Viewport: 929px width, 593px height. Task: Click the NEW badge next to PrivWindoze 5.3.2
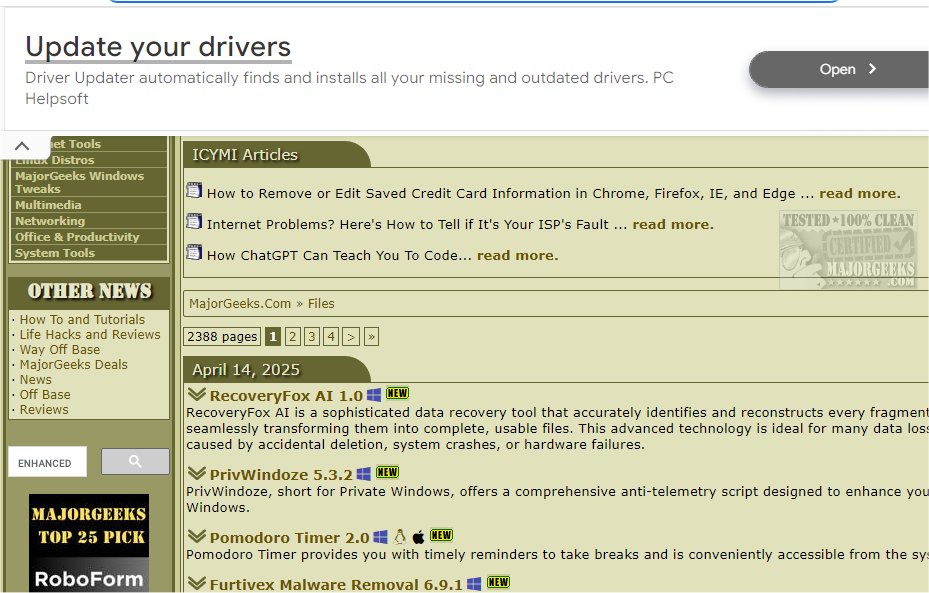[387, 473]
